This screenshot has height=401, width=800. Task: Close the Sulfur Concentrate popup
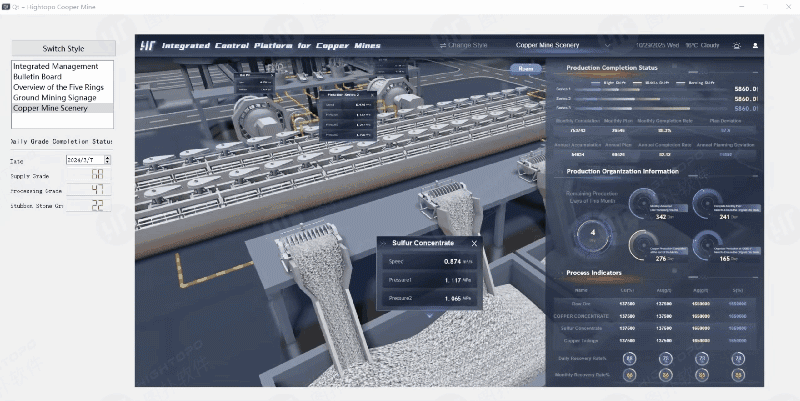[x=474, y=243]
